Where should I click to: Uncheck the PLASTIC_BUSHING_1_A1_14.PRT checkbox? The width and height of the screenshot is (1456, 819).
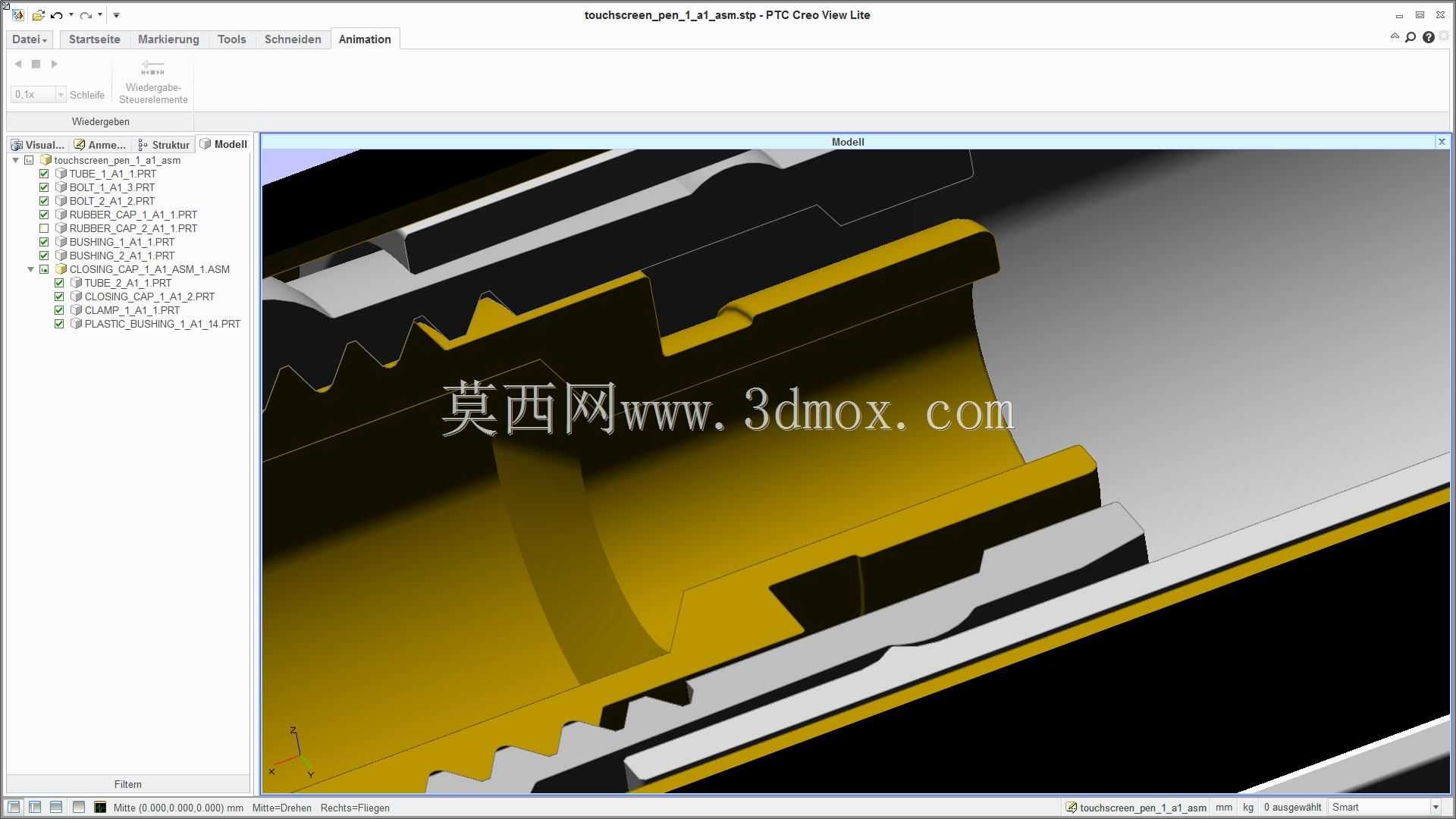pyautogui.click(x=59, y=324)
